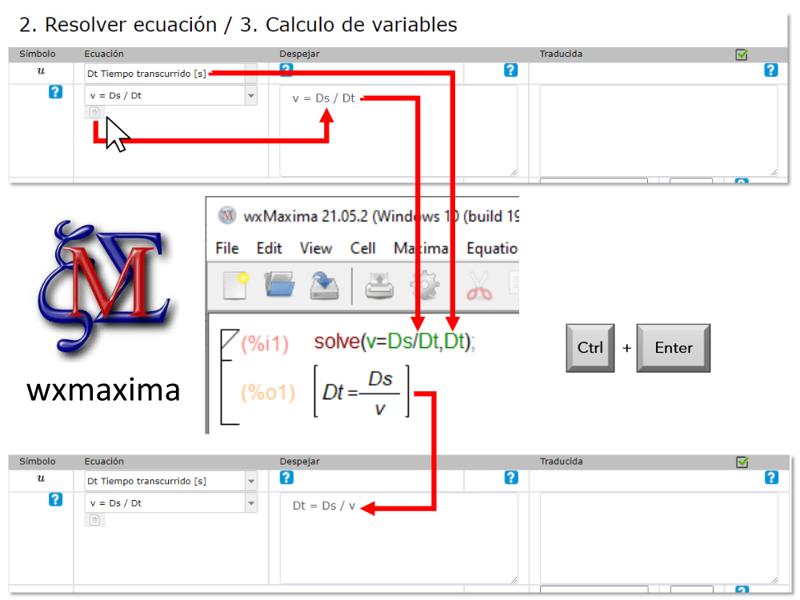Click the Despejar text area containing 'v = Ds / Dt'
The width and height of the screenshot is (800, 600).
click(398, 131)
